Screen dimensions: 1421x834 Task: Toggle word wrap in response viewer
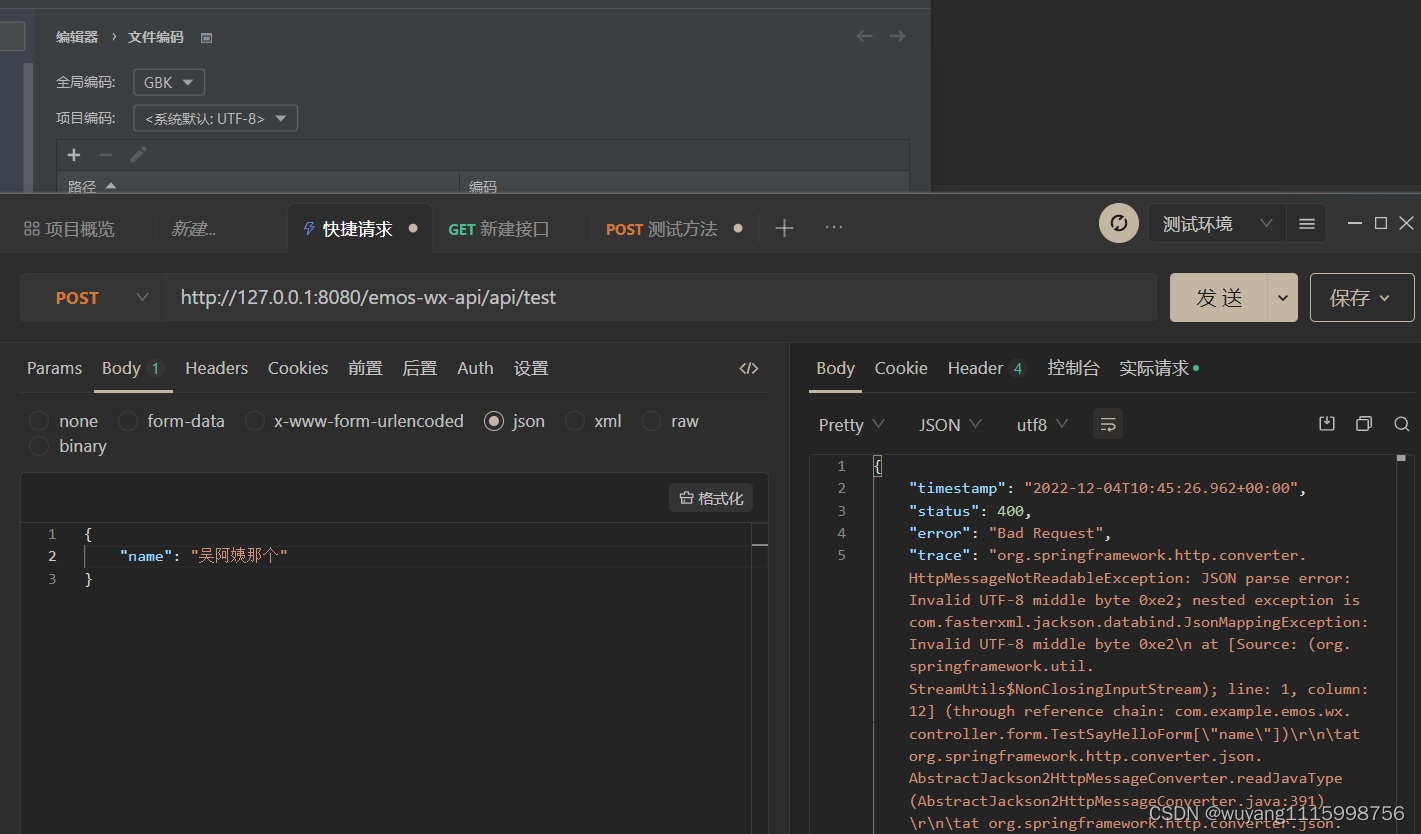[x=1108, y=424]
